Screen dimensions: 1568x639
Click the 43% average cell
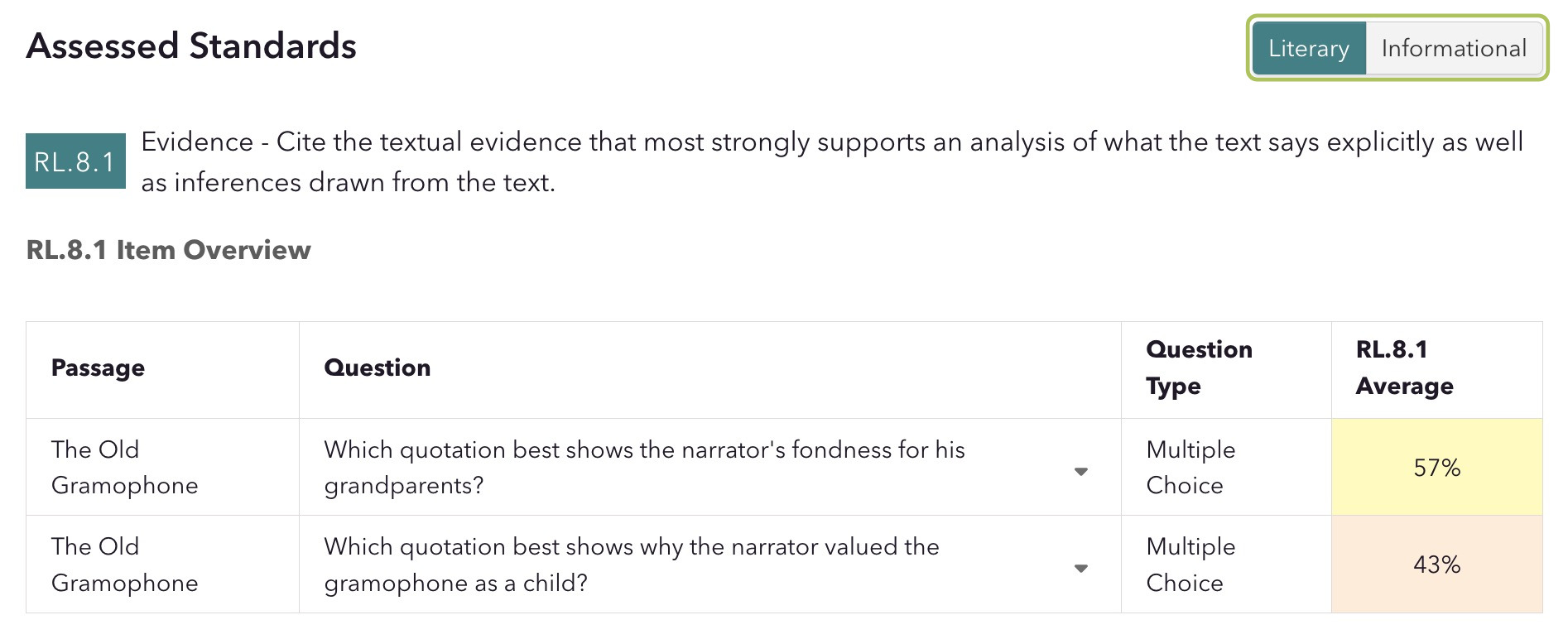click(x=1436, y=565)
